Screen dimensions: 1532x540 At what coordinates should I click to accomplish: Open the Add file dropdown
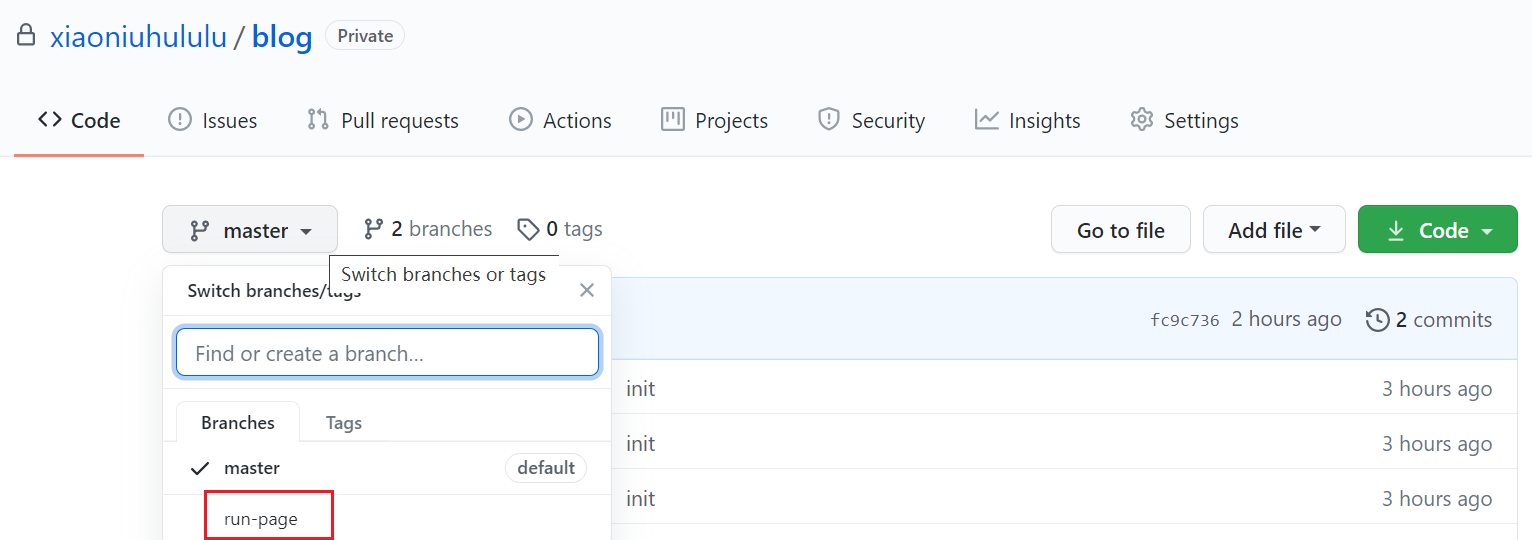[1274, 230]
